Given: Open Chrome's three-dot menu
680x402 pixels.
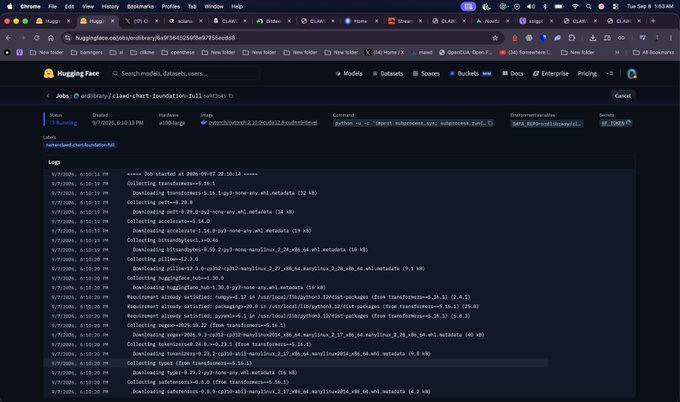Looking at the screenshot, I should pos(670,38).
